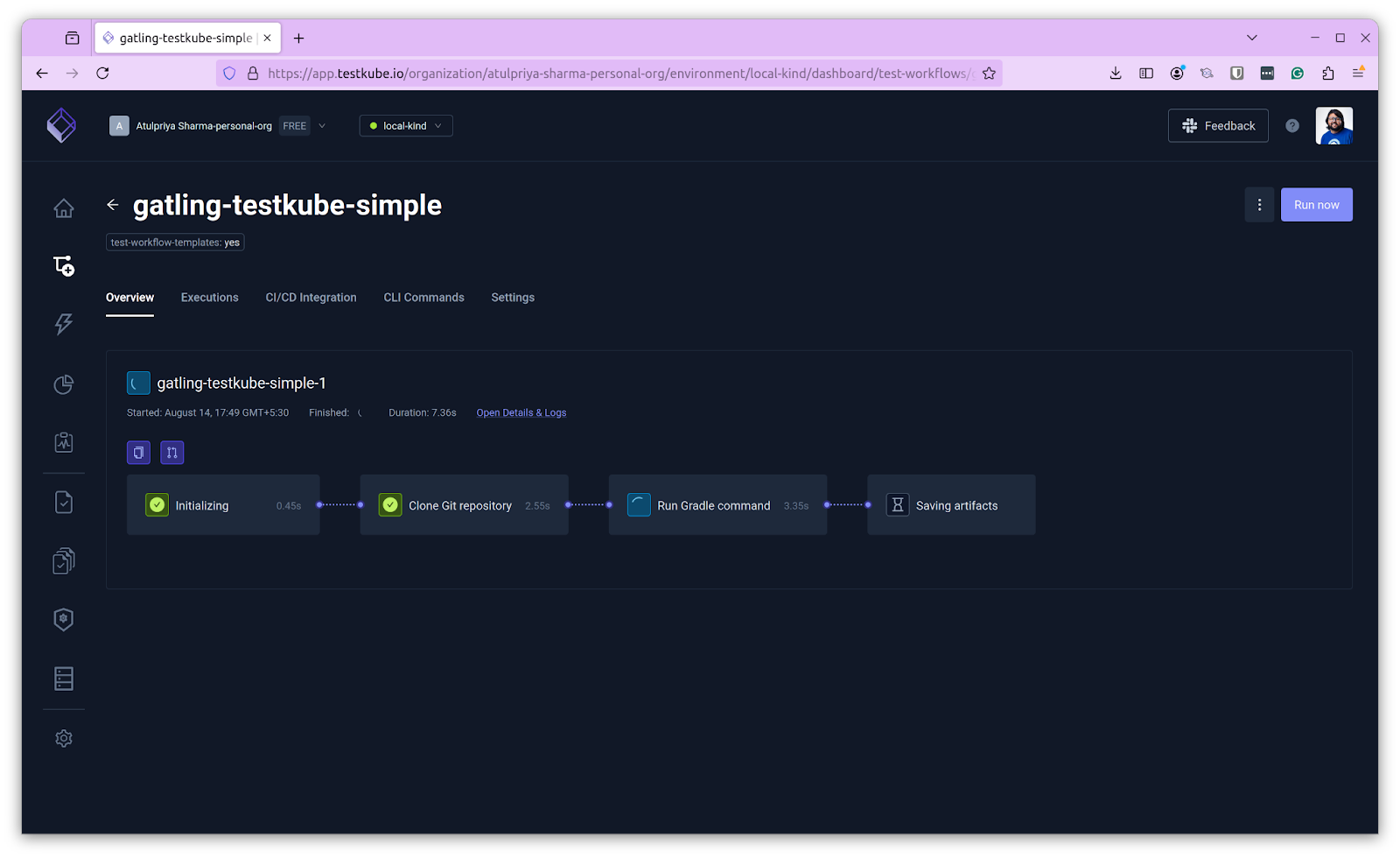
Task: Click the FREE plan badge
Action: [295, 126]
